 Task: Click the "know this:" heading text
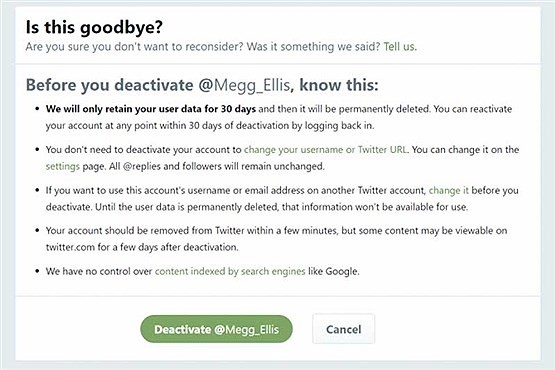click(339, 85)
